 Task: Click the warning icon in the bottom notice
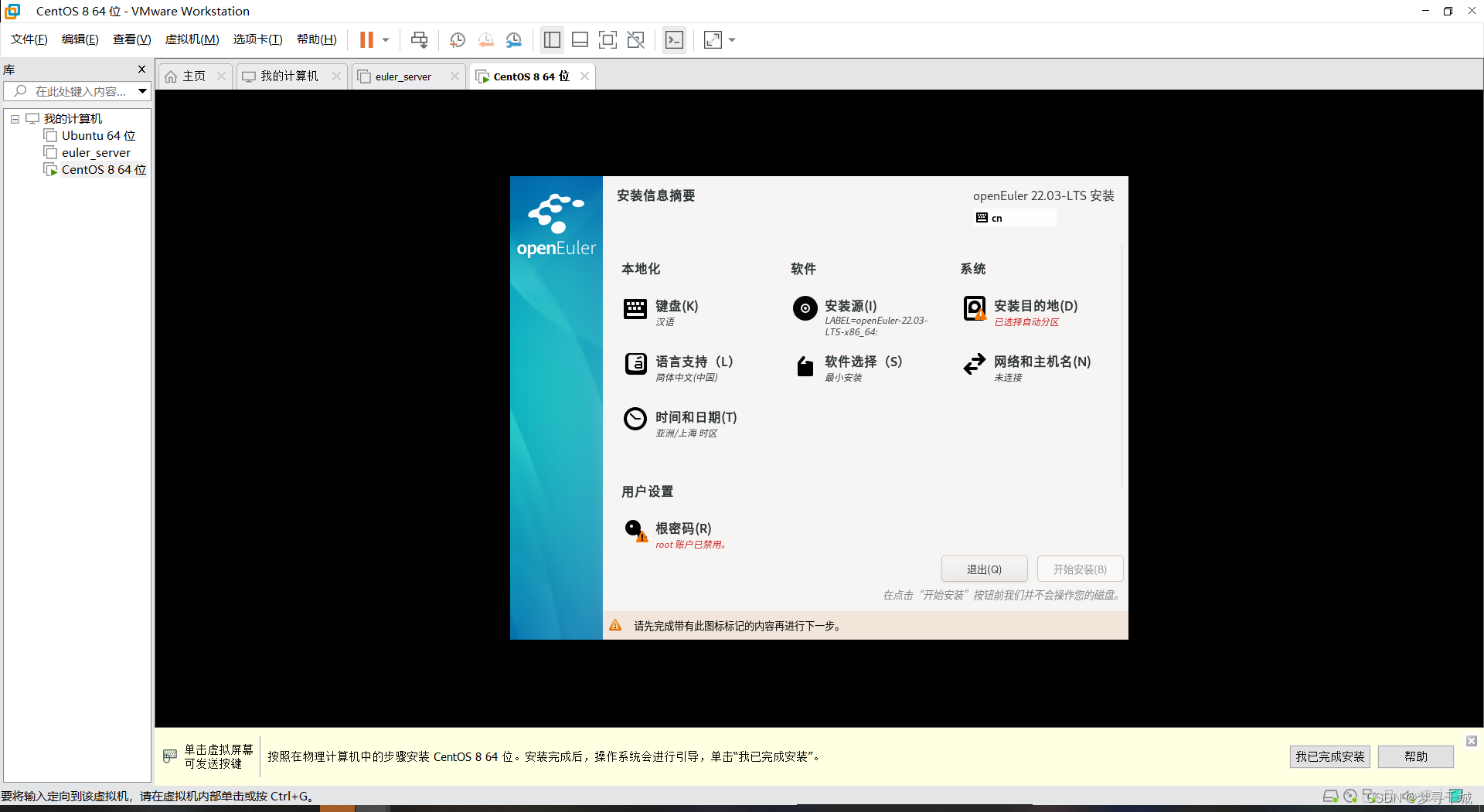point(615,625)
